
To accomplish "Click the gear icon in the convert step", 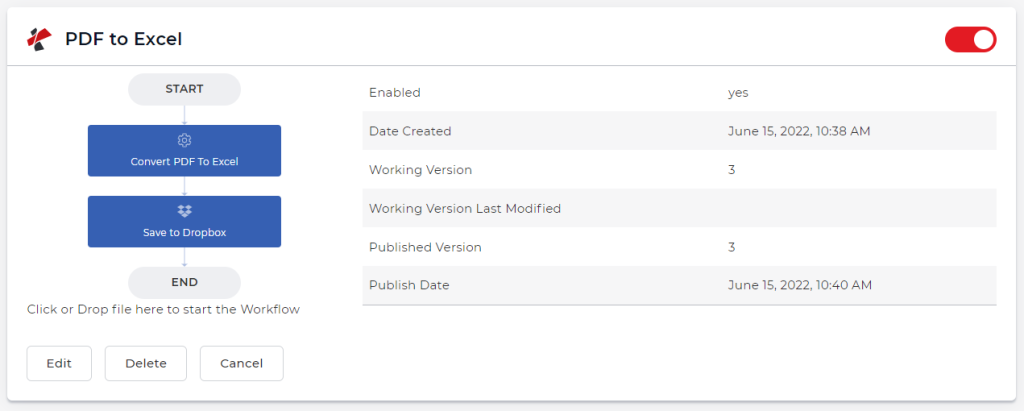I will pyautogui.click(x=184, y=140).
